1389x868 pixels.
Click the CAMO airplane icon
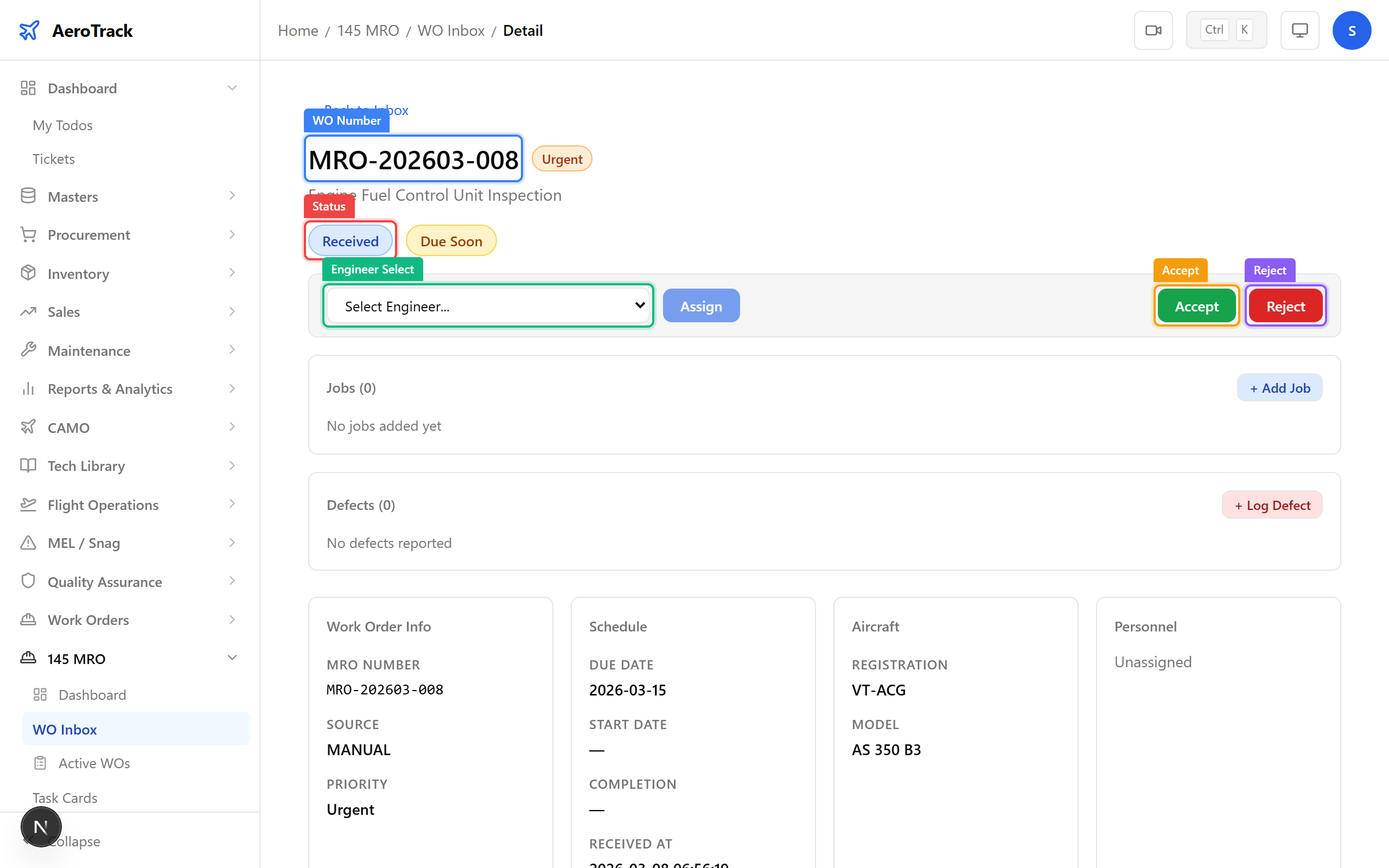click(28, 427)
